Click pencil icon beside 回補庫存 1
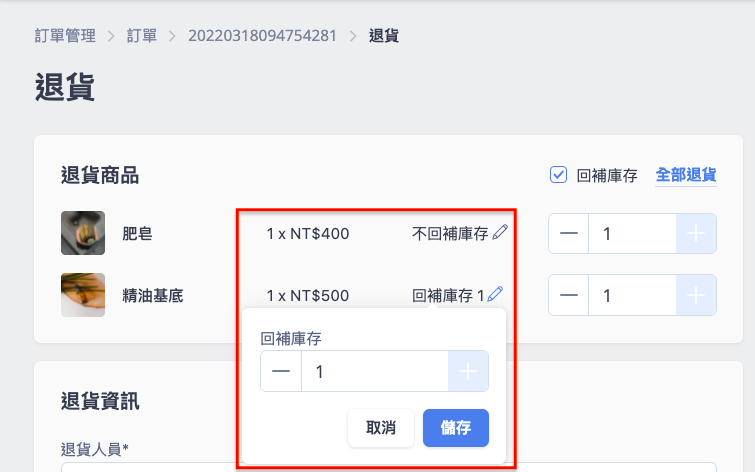755x472 pixels. tap(495, 294)
